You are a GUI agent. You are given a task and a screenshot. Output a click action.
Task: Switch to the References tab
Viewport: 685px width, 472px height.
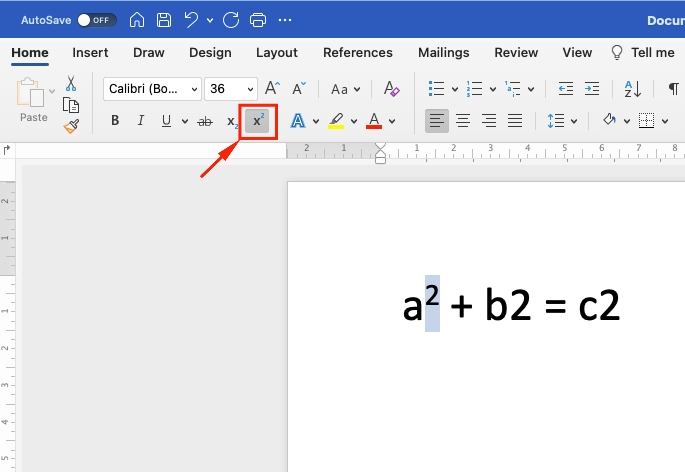(x=358, y=52)
